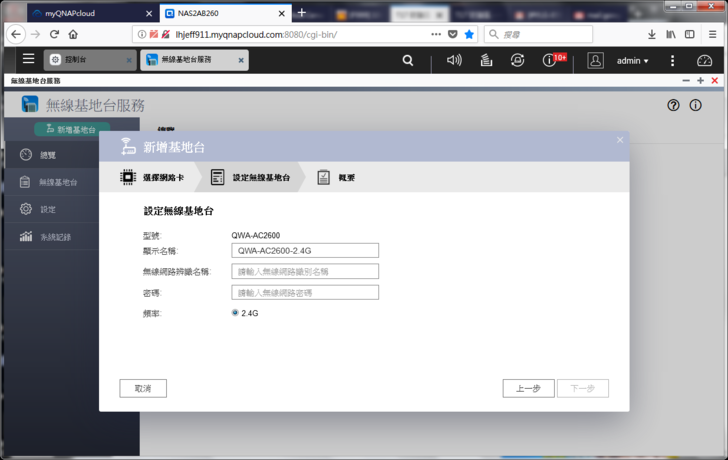Click the Firefox search box
The image size is (728, 460).
coord(539,34)
